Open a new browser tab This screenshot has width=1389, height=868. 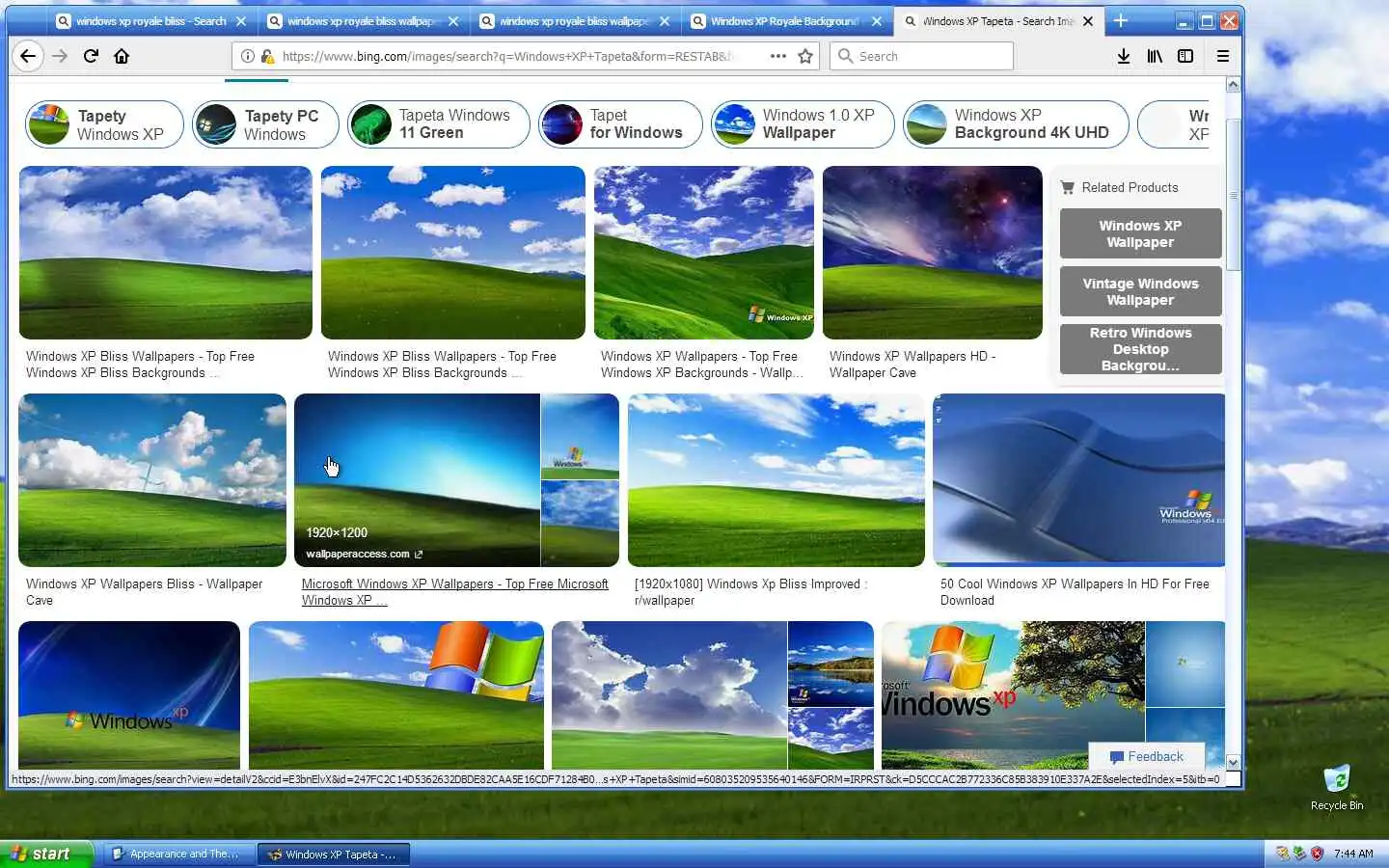pos(1121,20)
